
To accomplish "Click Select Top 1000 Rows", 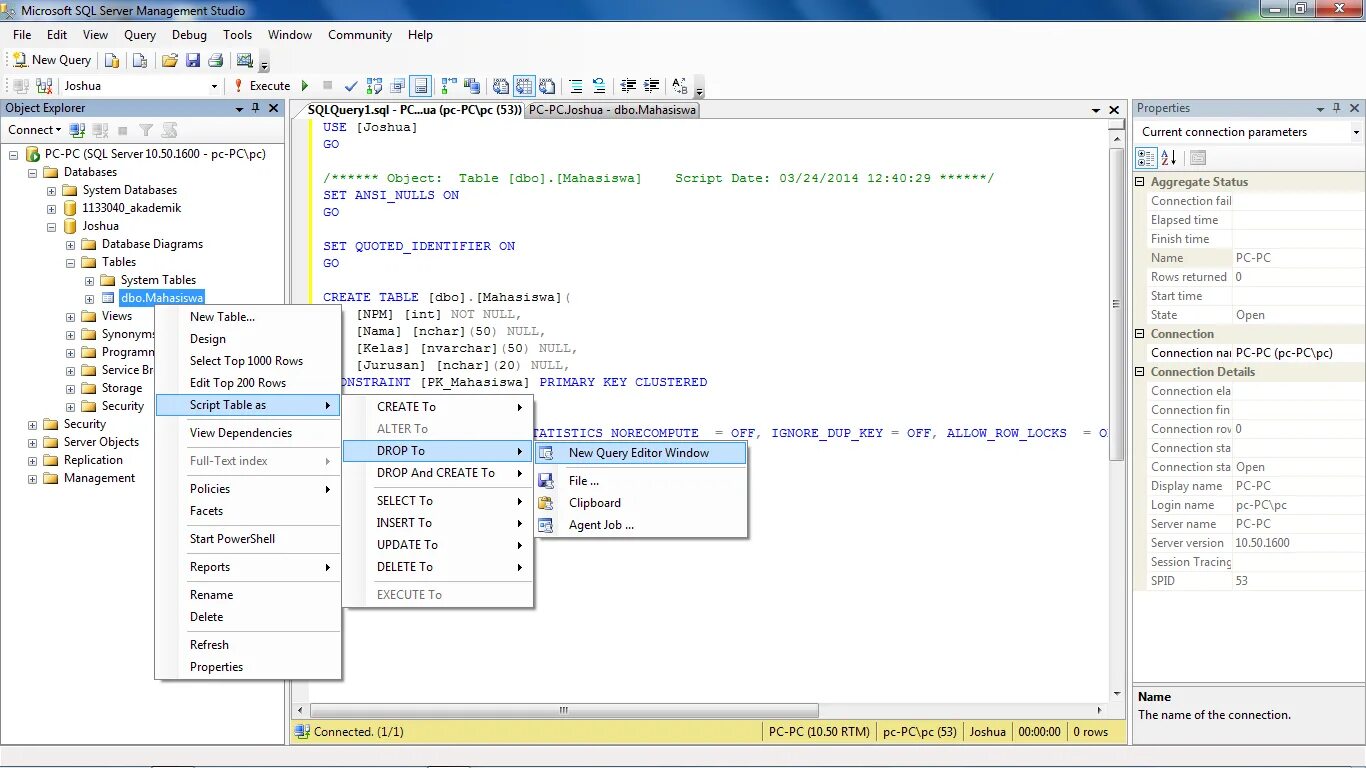I will (x=248, y=361).
